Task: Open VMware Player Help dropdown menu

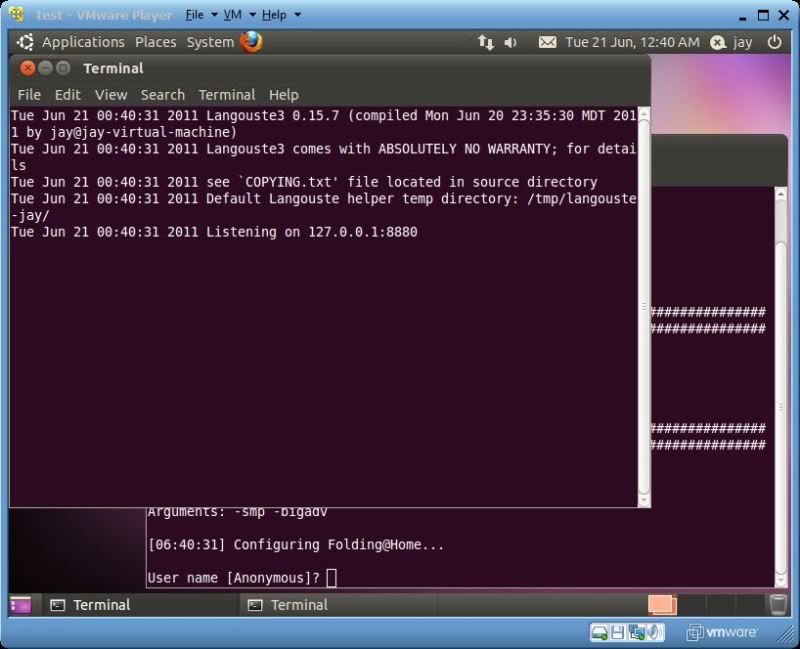Action: pyautogui.click(x=281, y=15)
